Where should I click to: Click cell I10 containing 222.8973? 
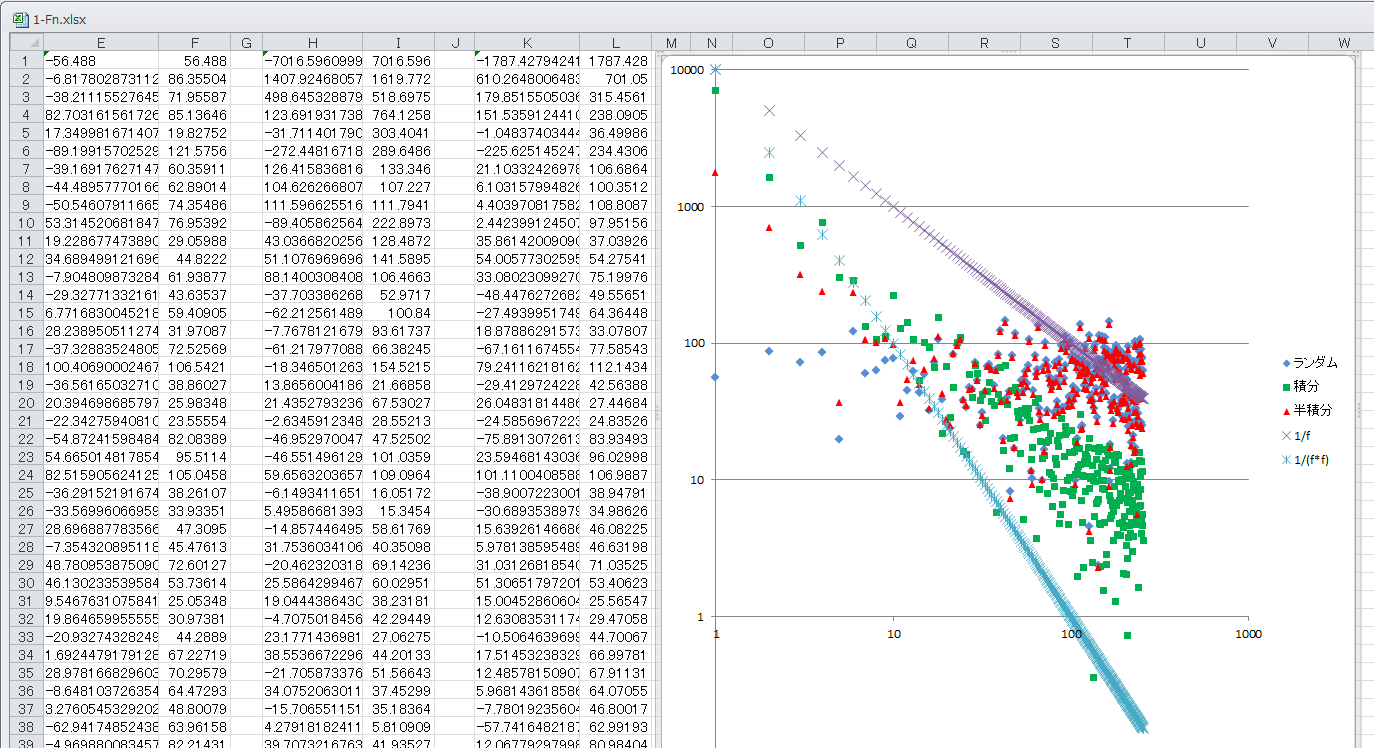click(400, 222)
